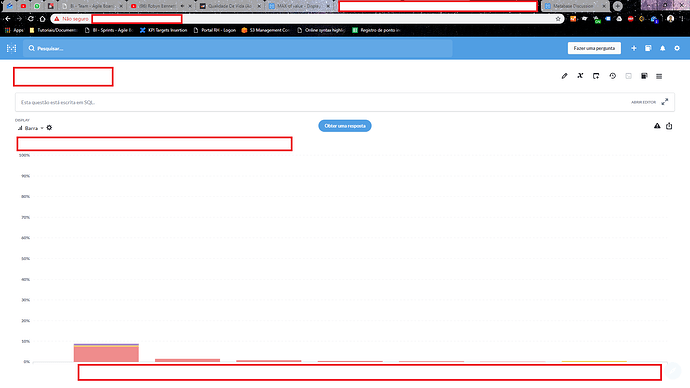Click the ABRIR EDITOR link
Viewport: 690px width, 388px height.
point(643,102)
